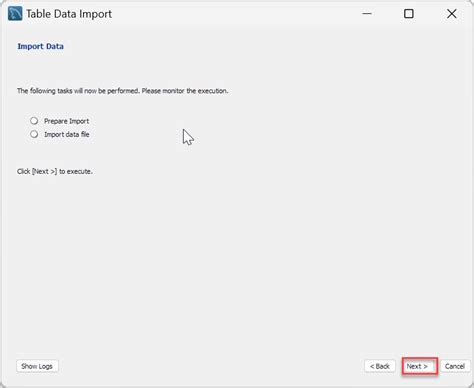474x388 pixels.
Task: Close the Table Data Import window
Action: coord(452,14)
